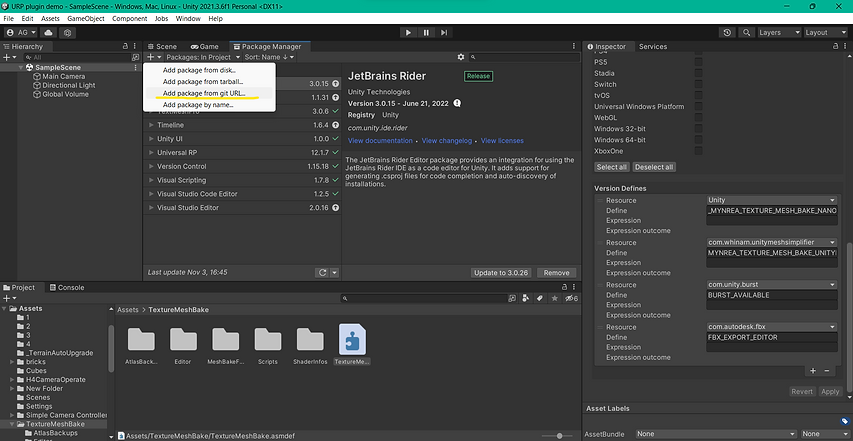The image size is (853, 441).
Task: Toggle the Windows 32-bit checkbox
Action: [x=699, y=129]
